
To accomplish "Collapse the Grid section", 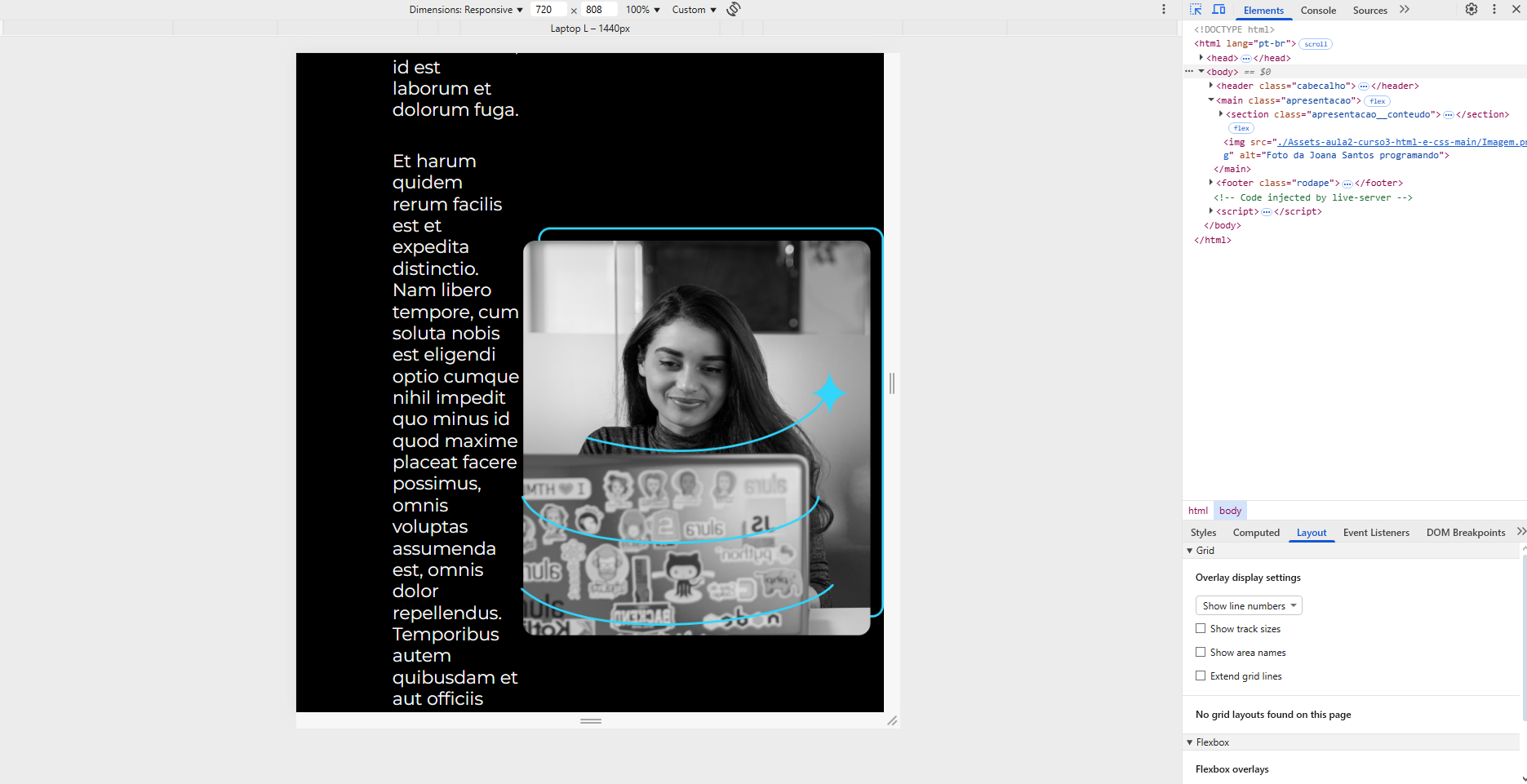I will [x=1190, y=551].
